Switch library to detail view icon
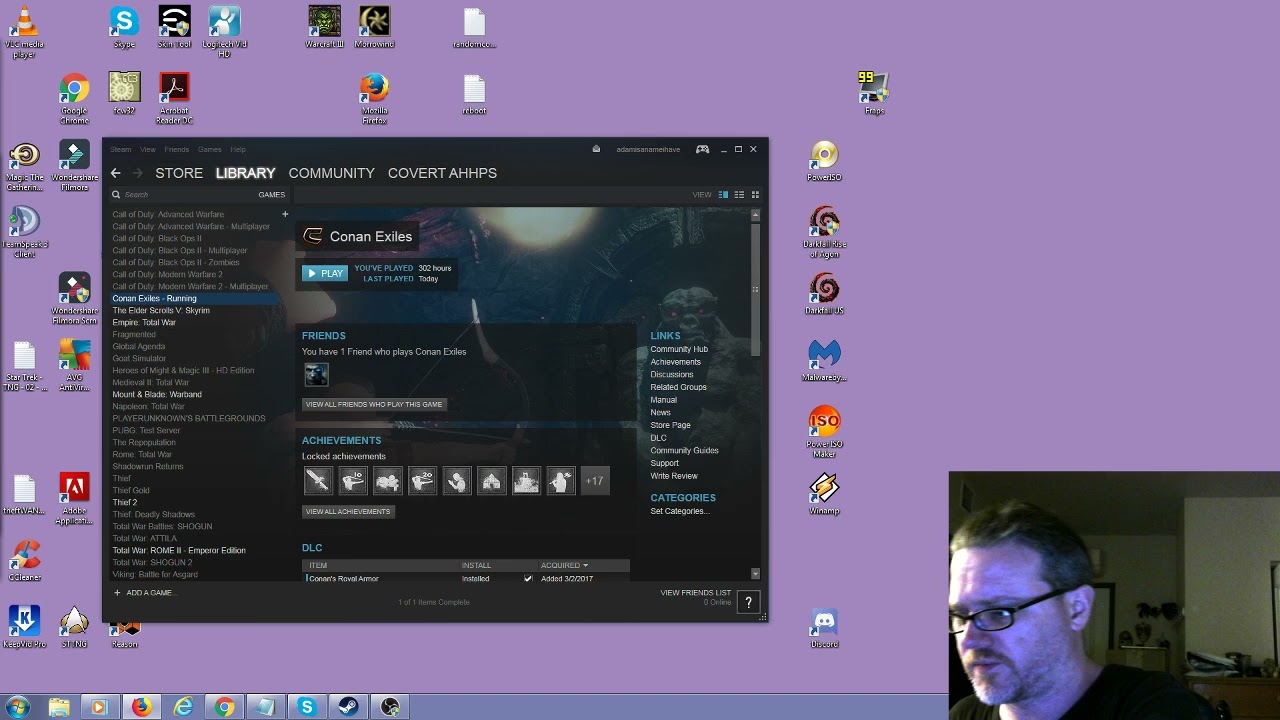The height and width of the screenshot is (720, 1280). (723, 195)
